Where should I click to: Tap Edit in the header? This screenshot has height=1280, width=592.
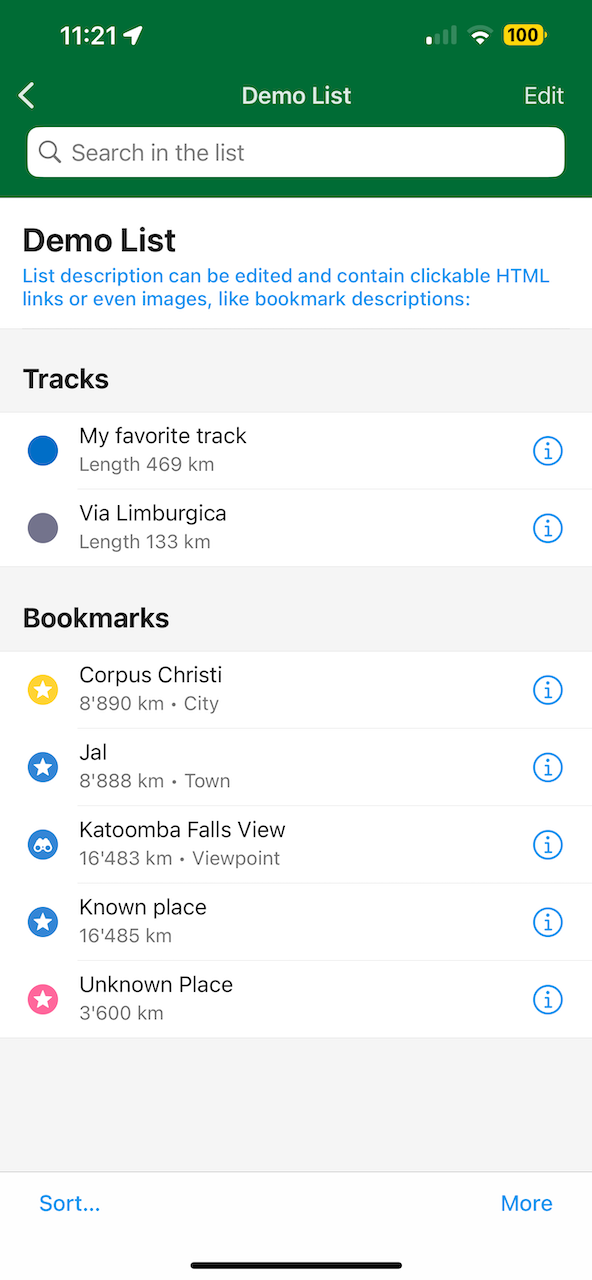(544, 96)
